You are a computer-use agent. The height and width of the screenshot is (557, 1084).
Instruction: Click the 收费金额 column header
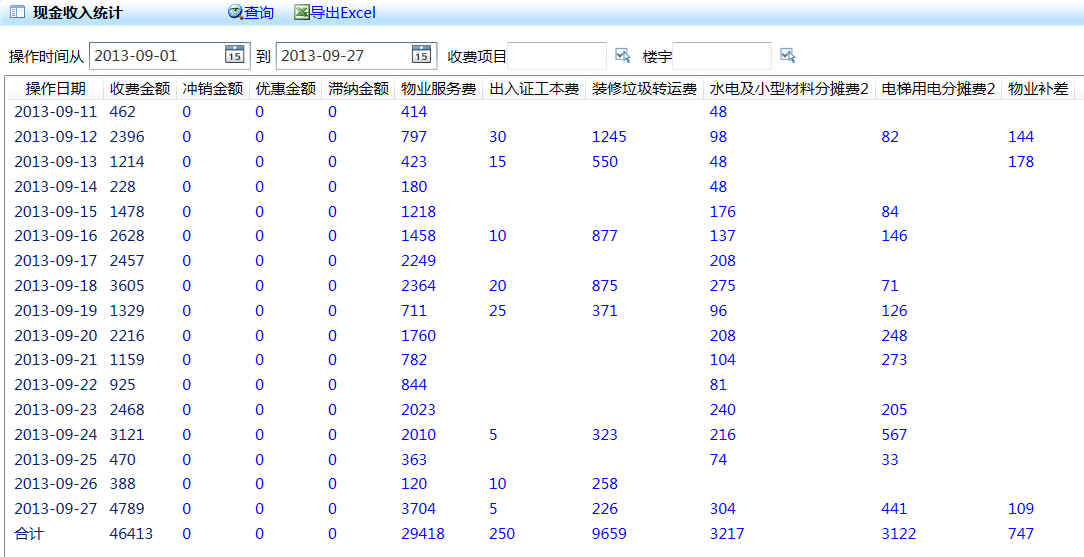[x=140, y=88]
